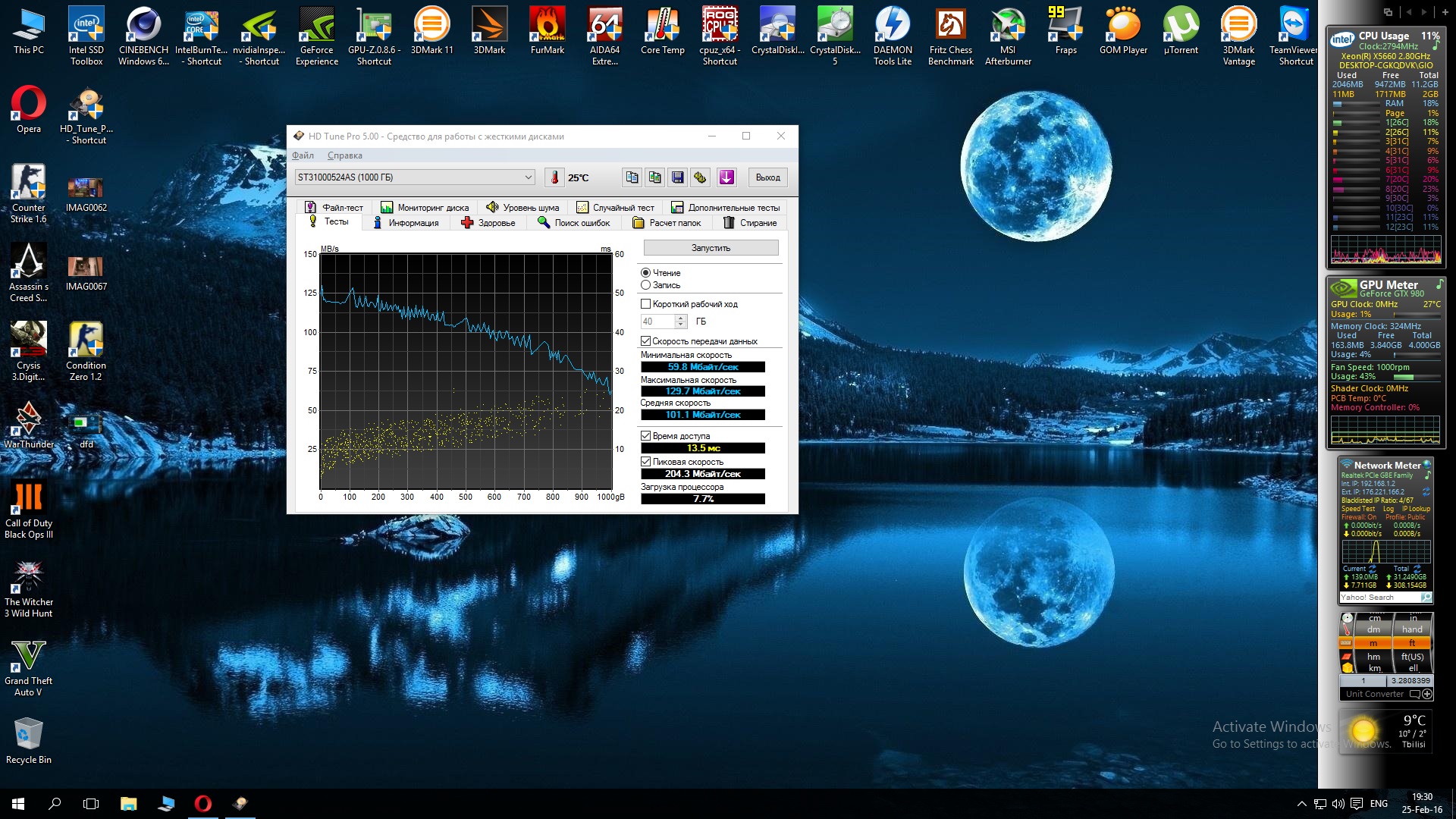Switch to the Здоровье tab
Image resolution: width=1456 pixels, height=819 pixels.
(x=488, y=223)
